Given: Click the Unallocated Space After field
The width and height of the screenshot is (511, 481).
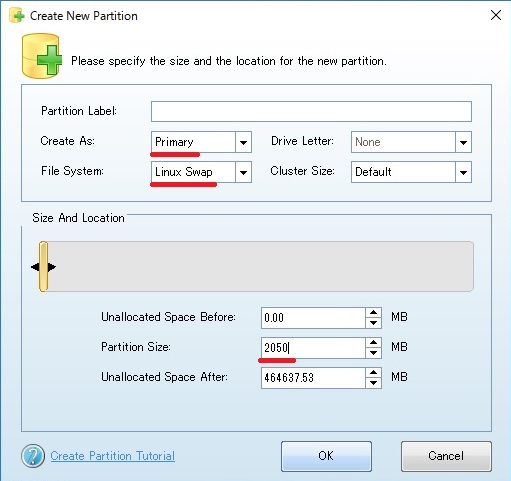Looking at the screenshot, I should 313,378.
